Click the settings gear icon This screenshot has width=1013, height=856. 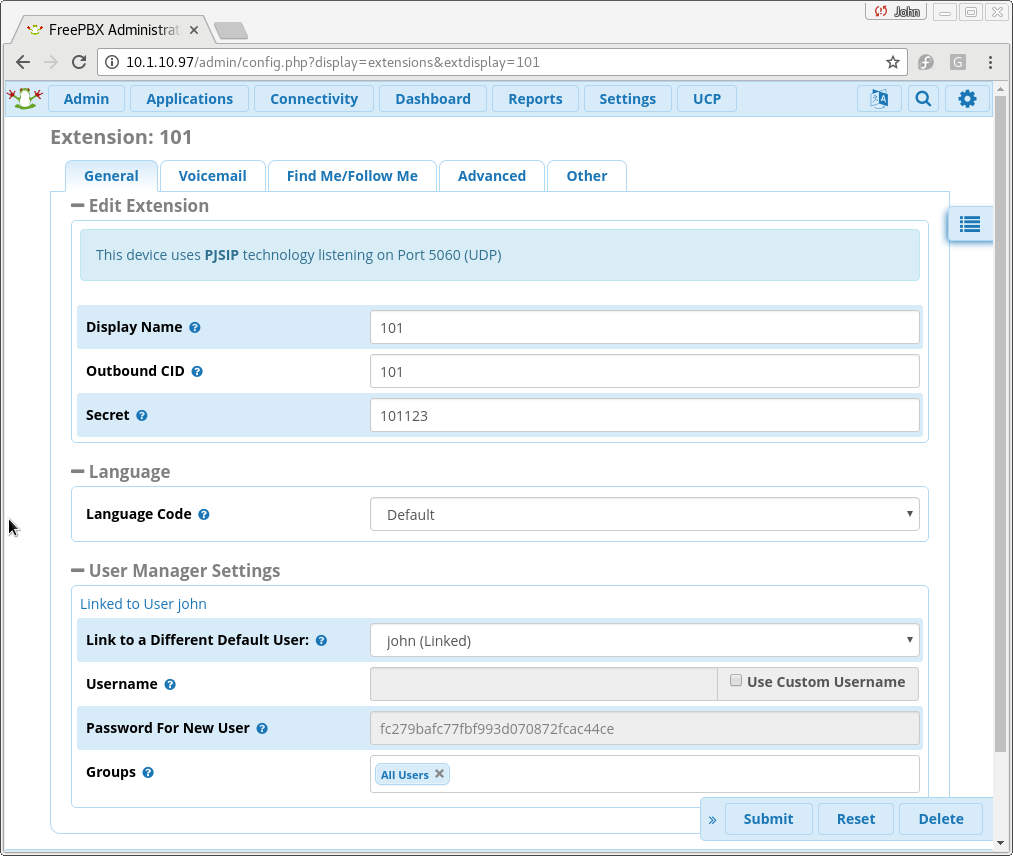point(967,98)
